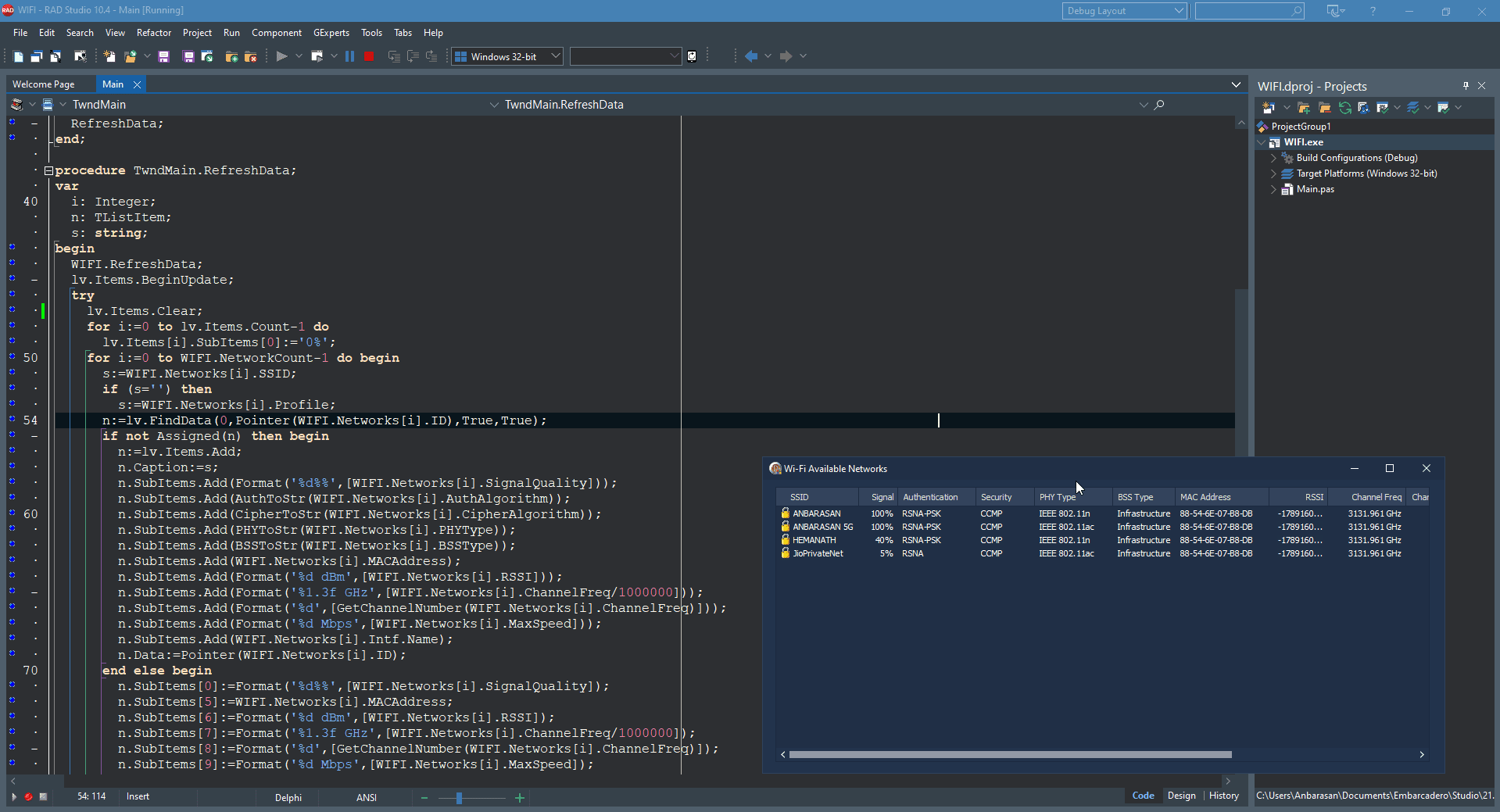Click the Save file toolbar icon
This screenshot has width=1500, height=812.
click(x=163, y=56)
